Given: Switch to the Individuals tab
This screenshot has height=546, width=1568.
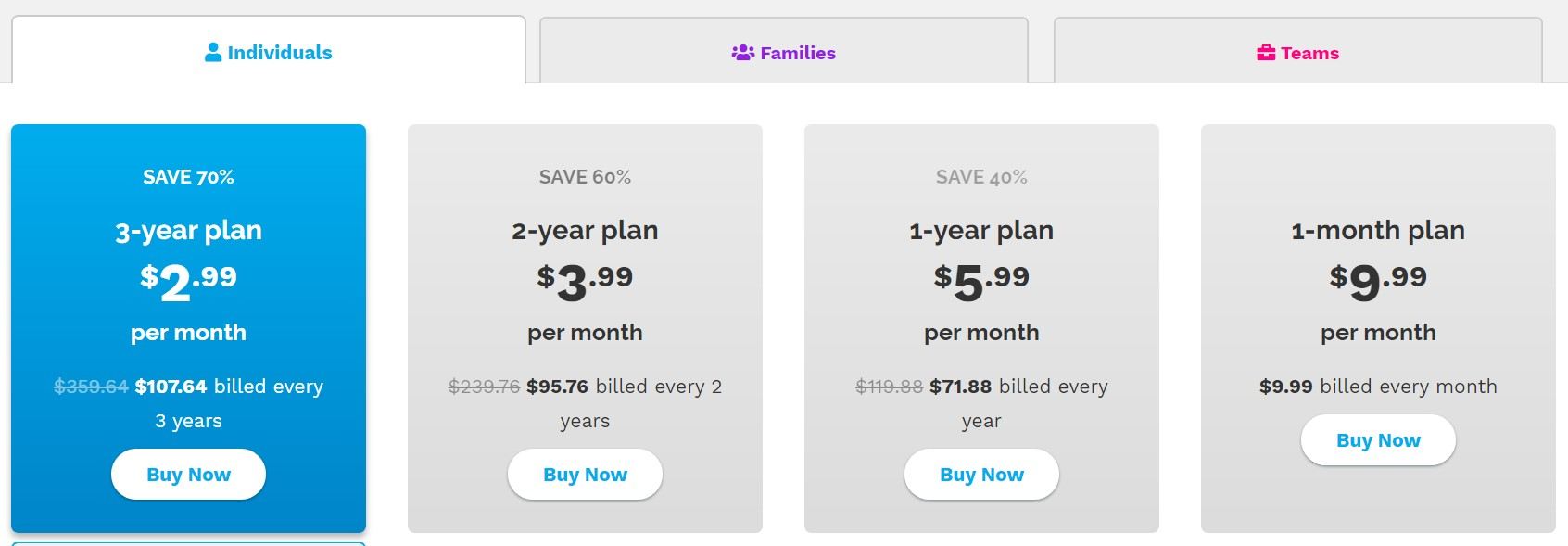Looking at the screenshot, I should point(269,53).
